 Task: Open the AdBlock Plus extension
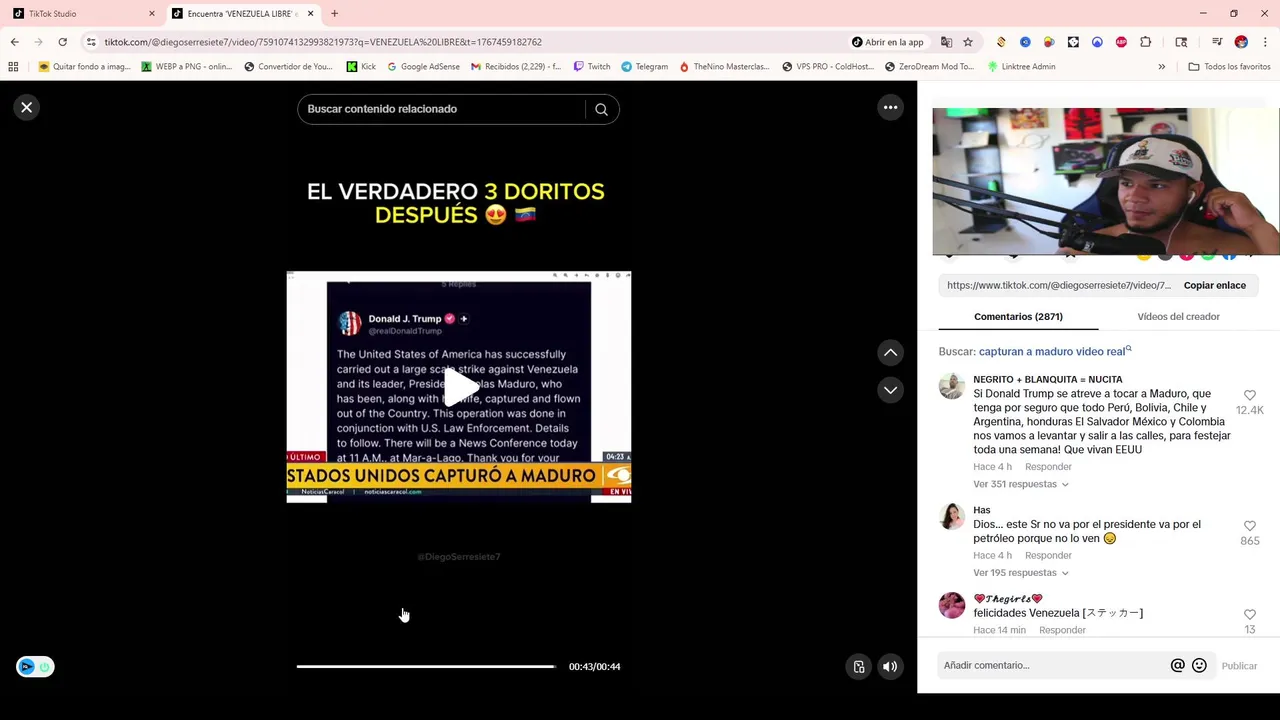tap(1121, 42)
